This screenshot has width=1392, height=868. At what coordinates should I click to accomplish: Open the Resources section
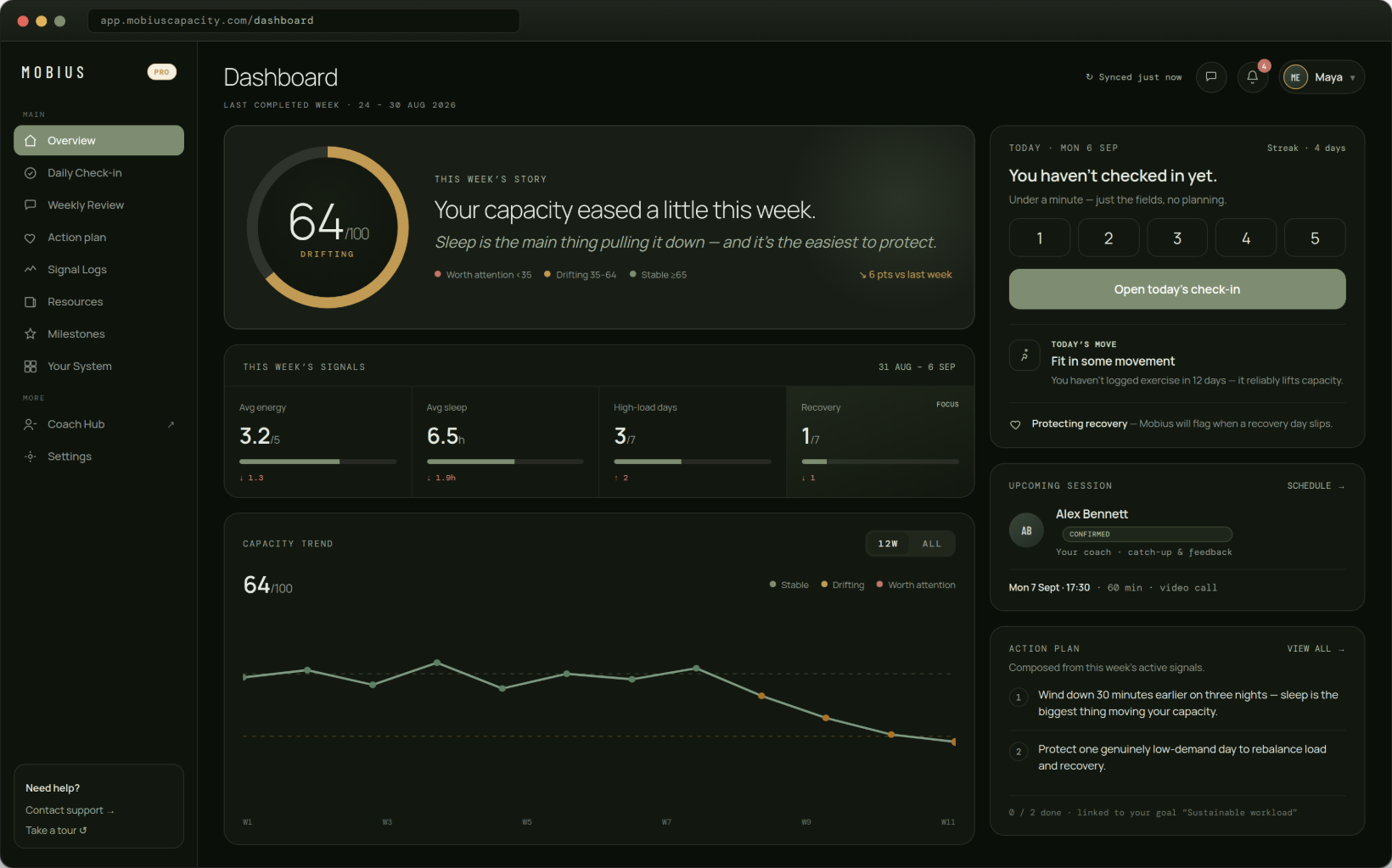coord(98,302)
